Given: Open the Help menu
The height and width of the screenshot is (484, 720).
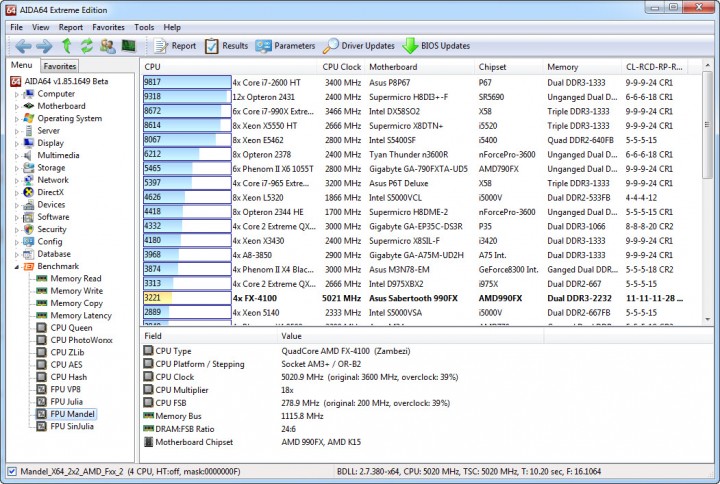Looking at the screenshot, I should [172, 27].
